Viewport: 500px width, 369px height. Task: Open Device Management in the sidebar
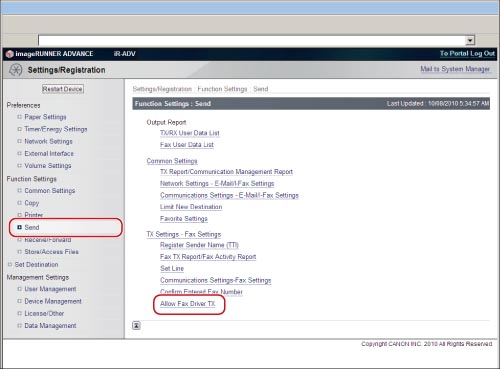[x=53, y=301]
